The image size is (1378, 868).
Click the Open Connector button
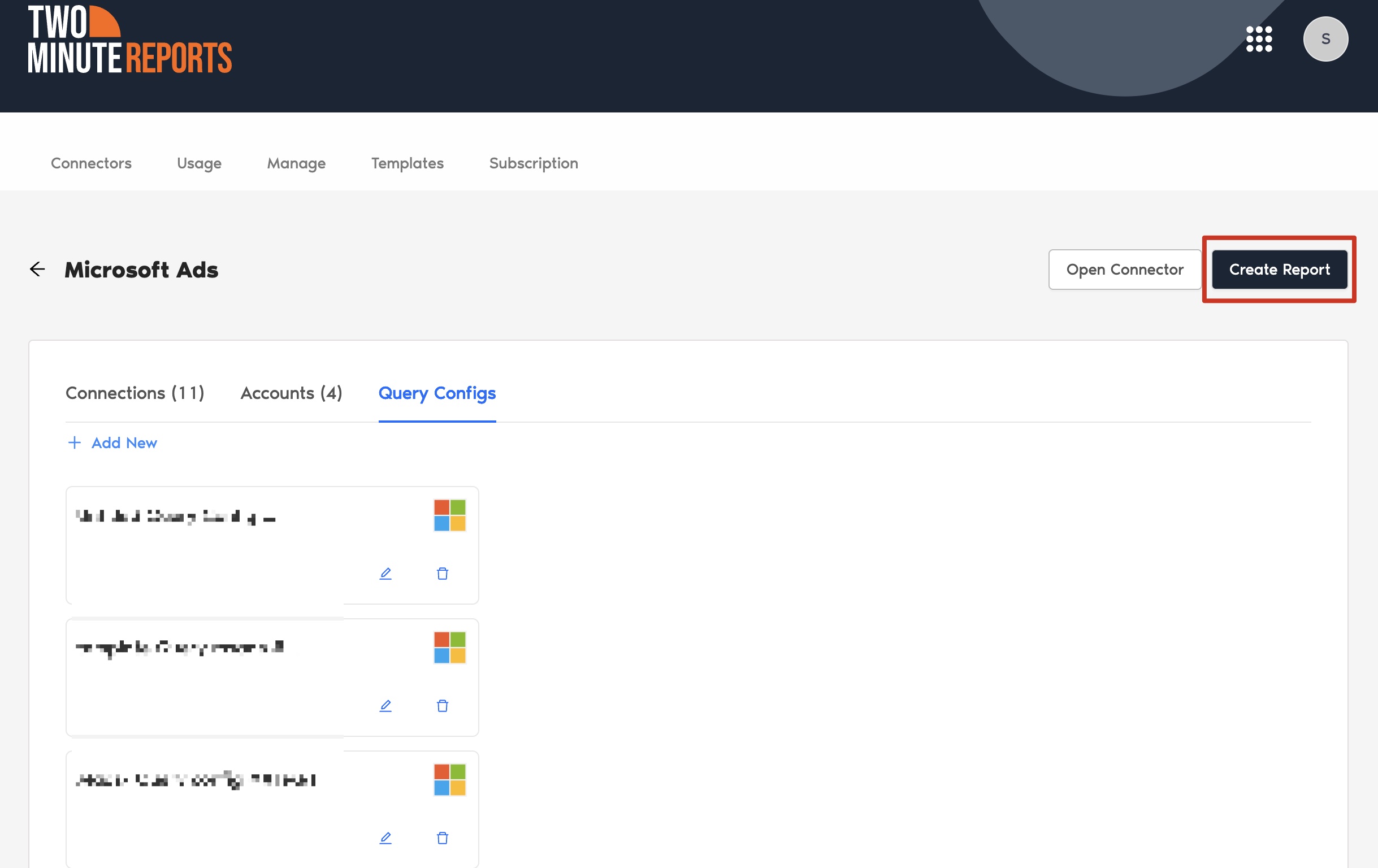point(1124,270)
